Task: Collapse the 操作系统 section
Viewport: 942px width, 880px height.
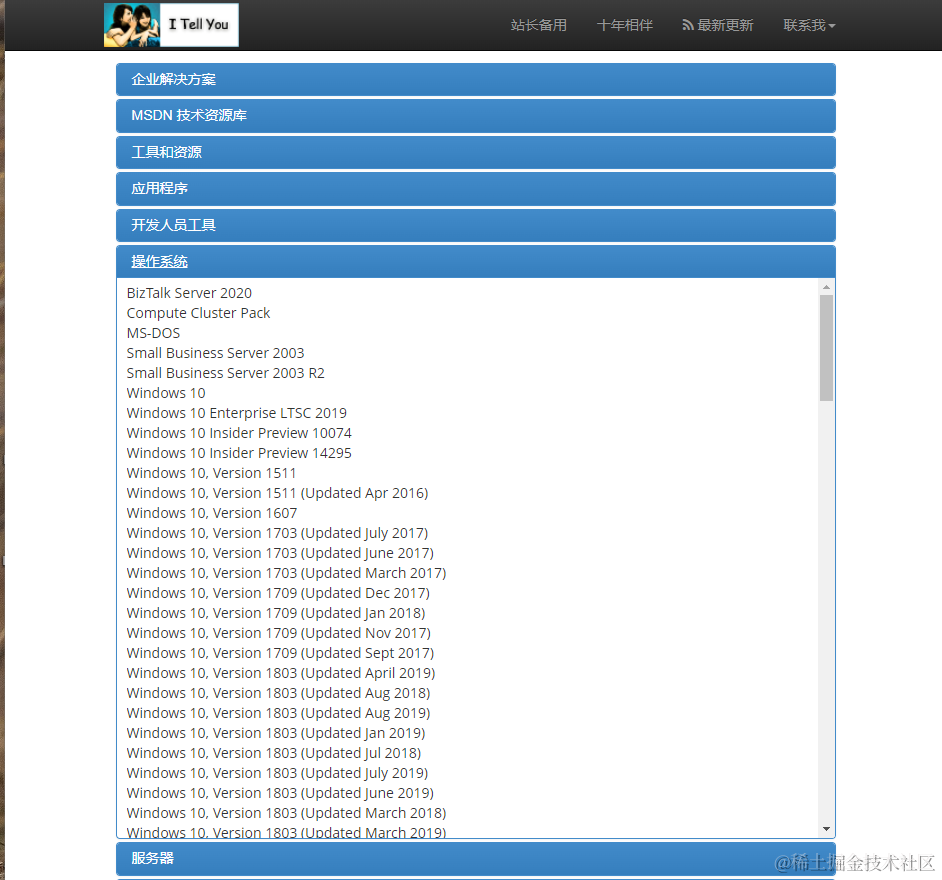Action: click(x=476, y=261)
